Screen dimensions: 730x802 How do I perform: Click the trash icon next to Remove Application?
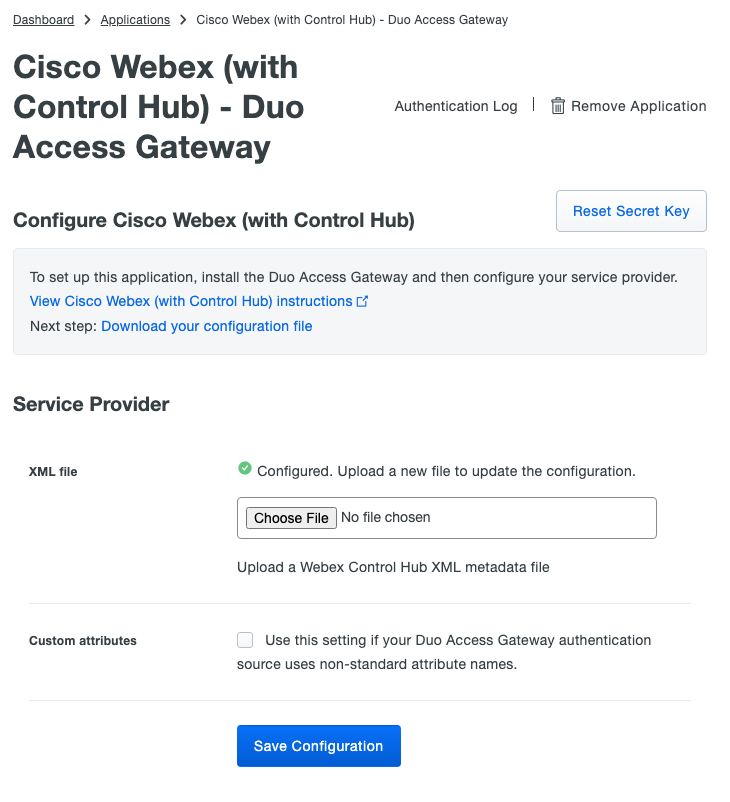558,106
